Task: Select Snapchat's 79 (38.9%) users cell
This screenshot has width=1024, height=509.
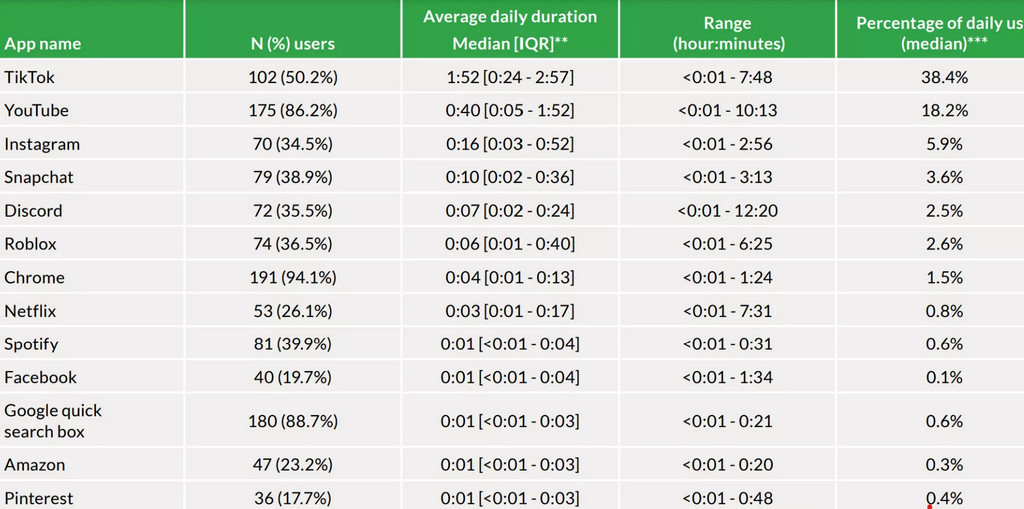Action: tap(292, 177)
